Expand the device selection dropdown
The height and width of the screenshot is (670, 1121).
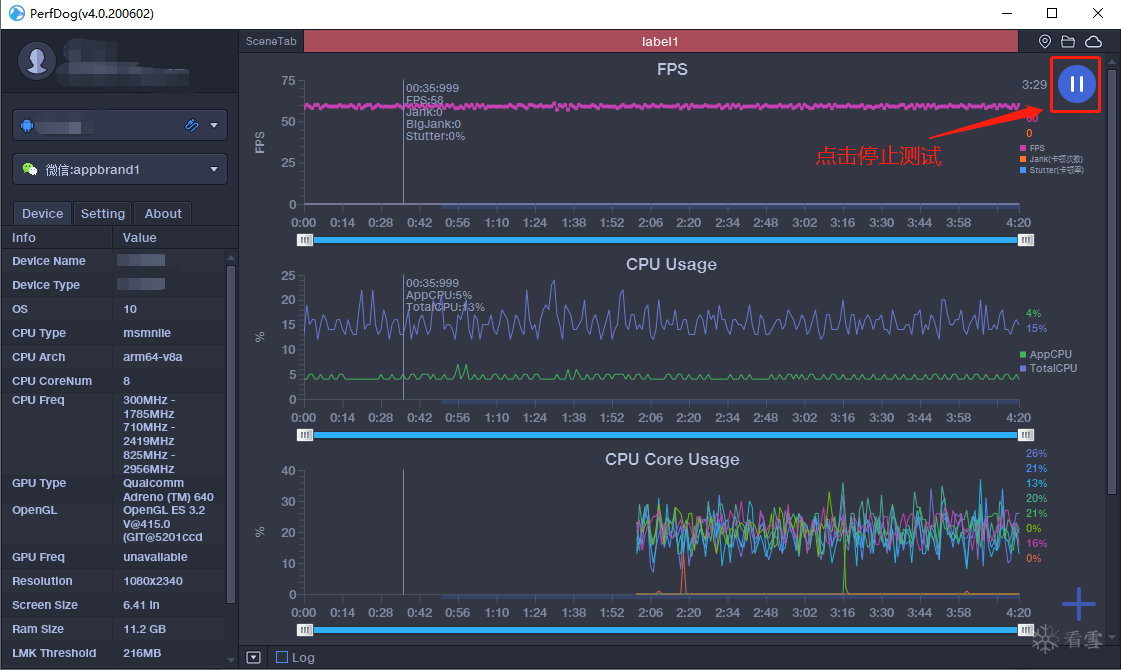[x=214, y=126]
